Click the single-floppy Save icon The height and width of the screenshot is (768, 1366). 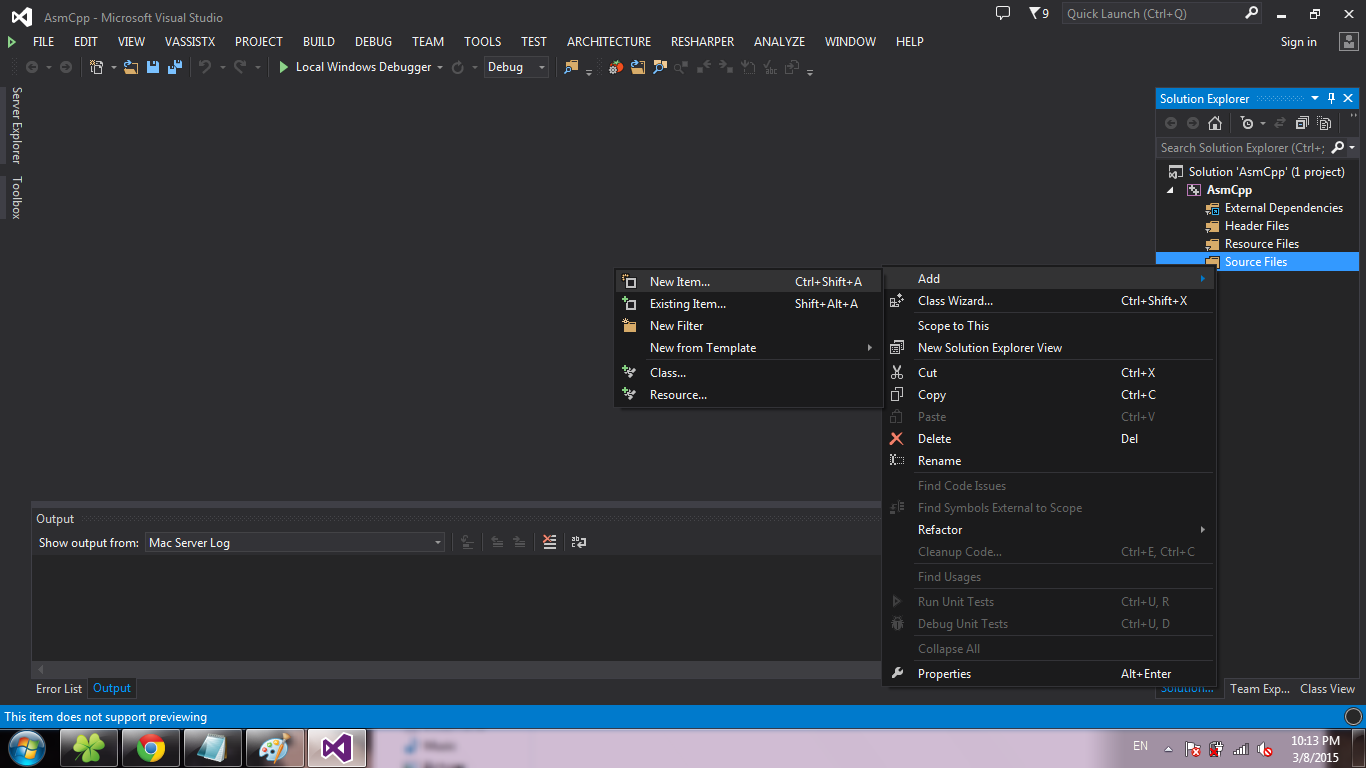153,67
